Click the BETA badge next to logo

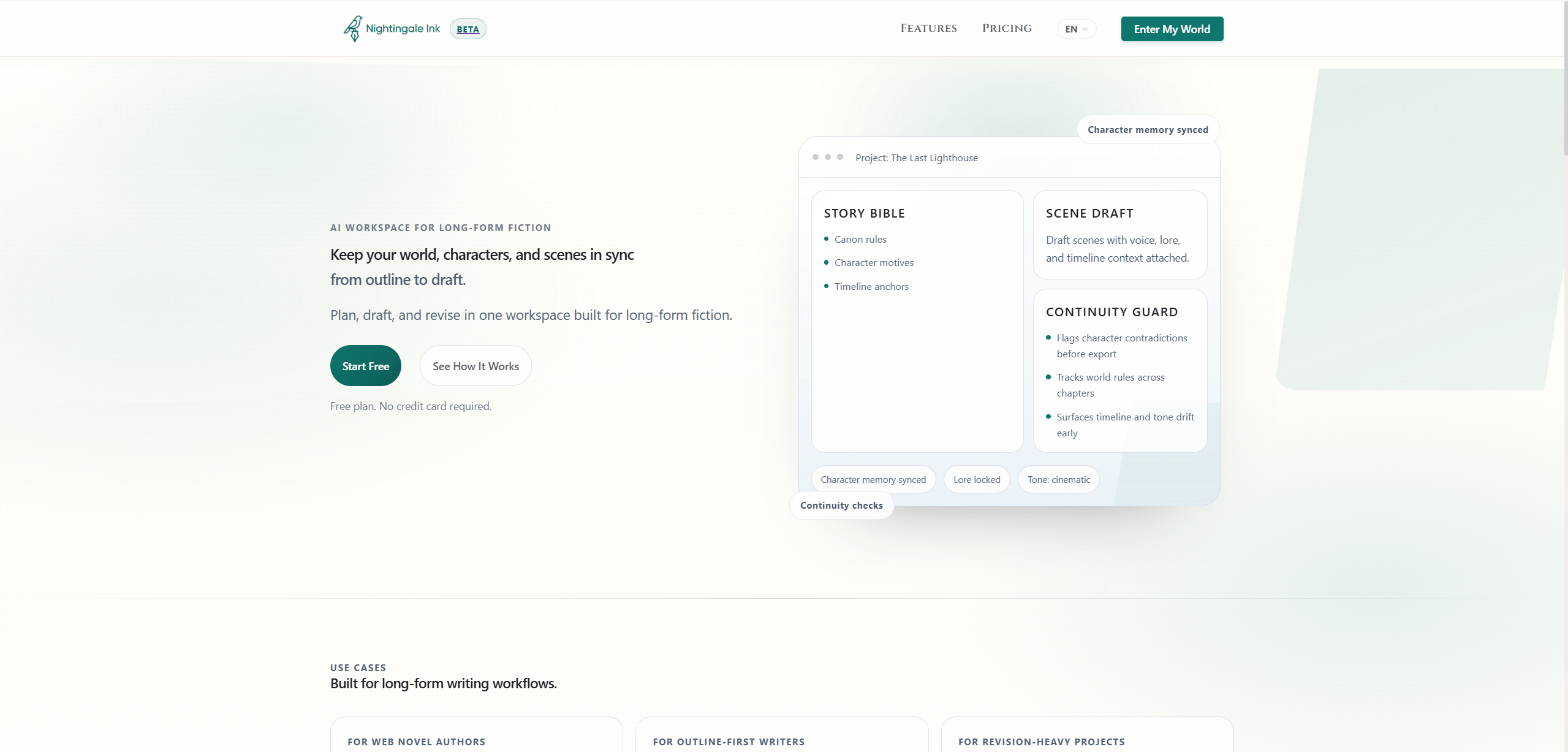click(x=468, y=29)
